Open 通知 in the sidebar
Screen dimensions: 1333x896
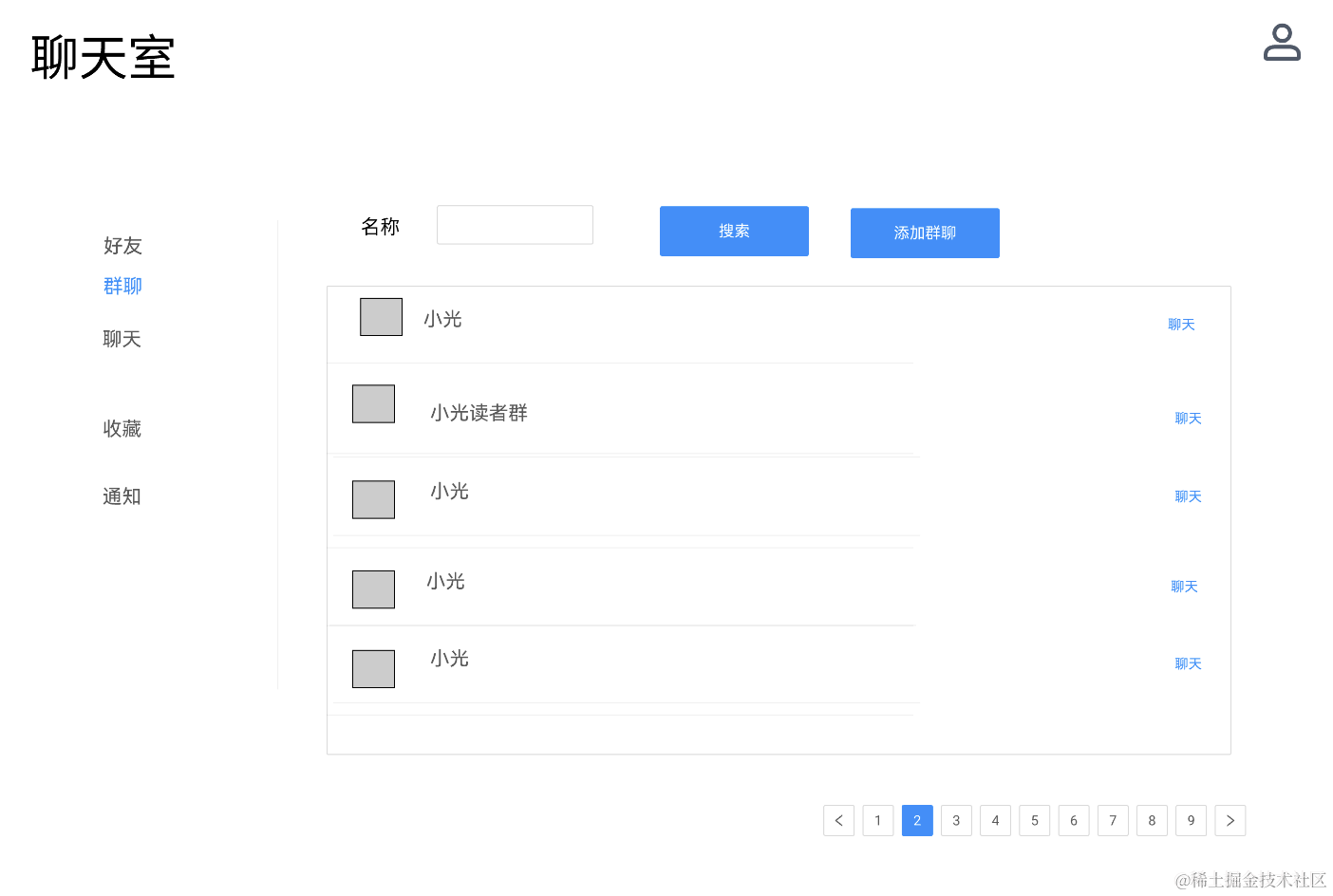[122, 496]
